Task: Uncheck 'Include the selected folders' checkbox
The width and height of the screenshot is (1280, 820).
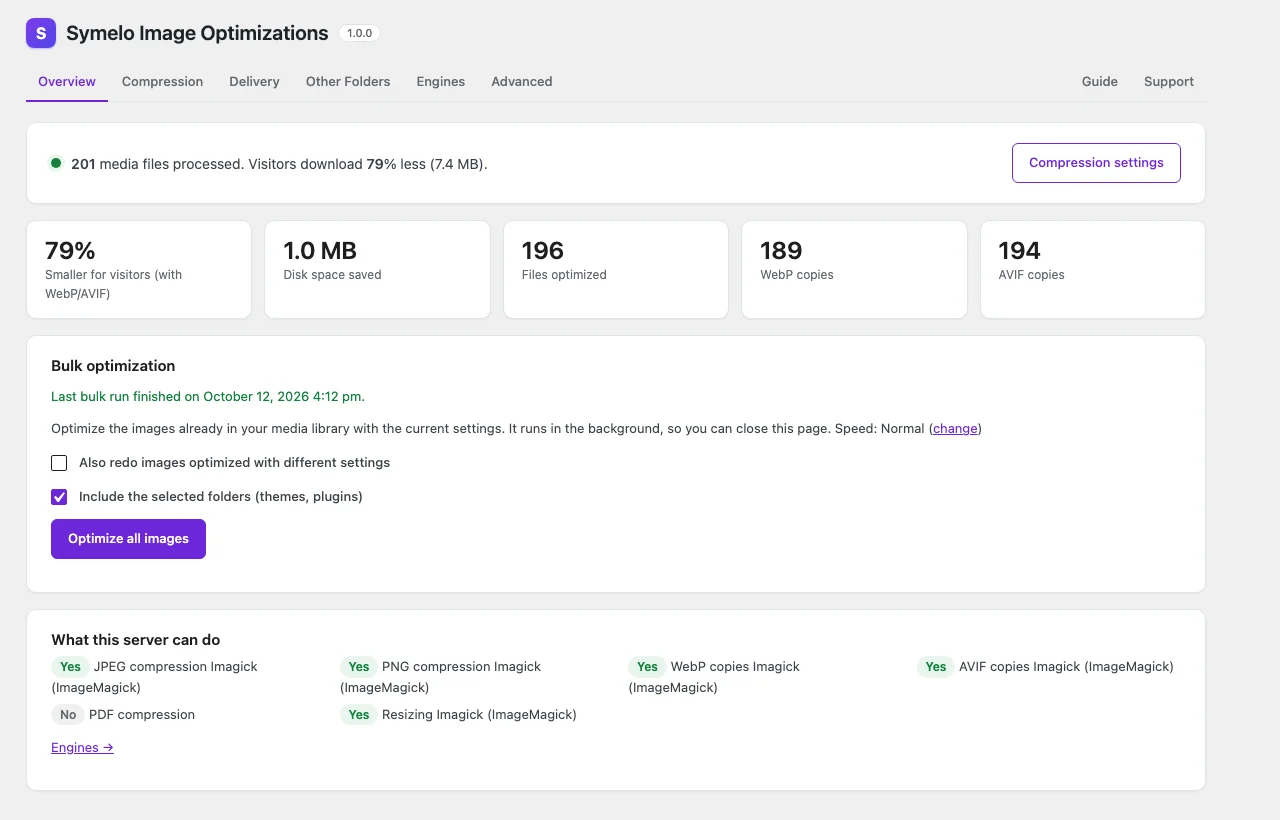Action: pos(59,497)
